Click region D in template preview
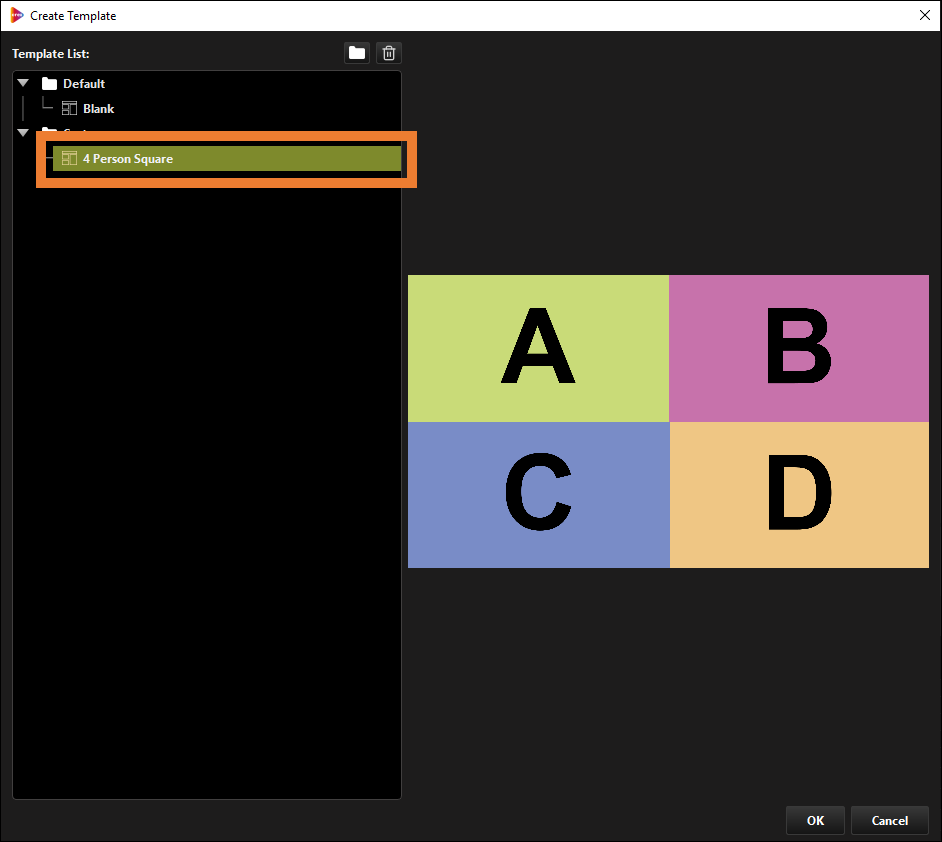The height and width of the screenshot is (842, 942). click(x=799, y=495)
